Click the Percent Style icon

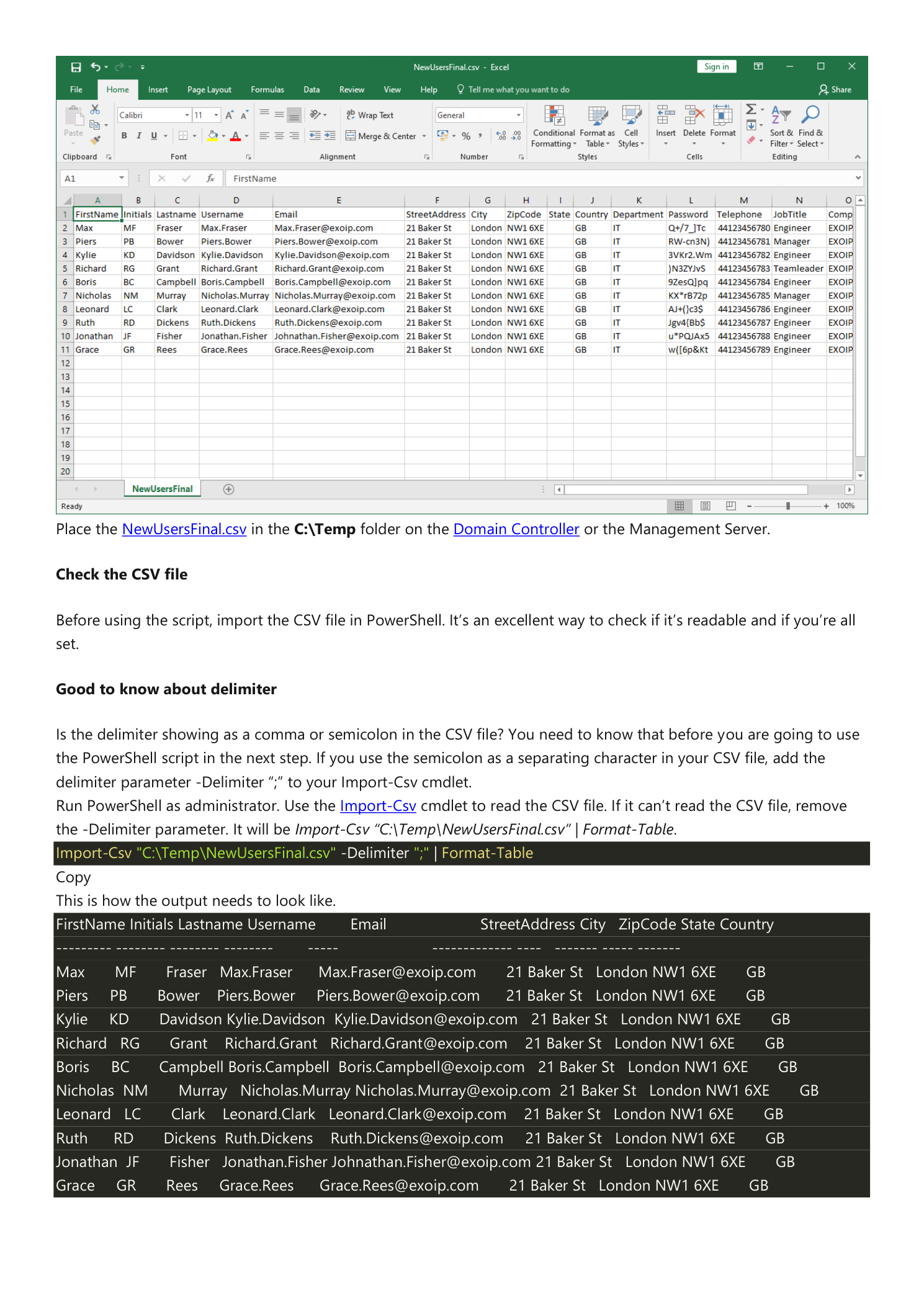[x=466, y=136]
